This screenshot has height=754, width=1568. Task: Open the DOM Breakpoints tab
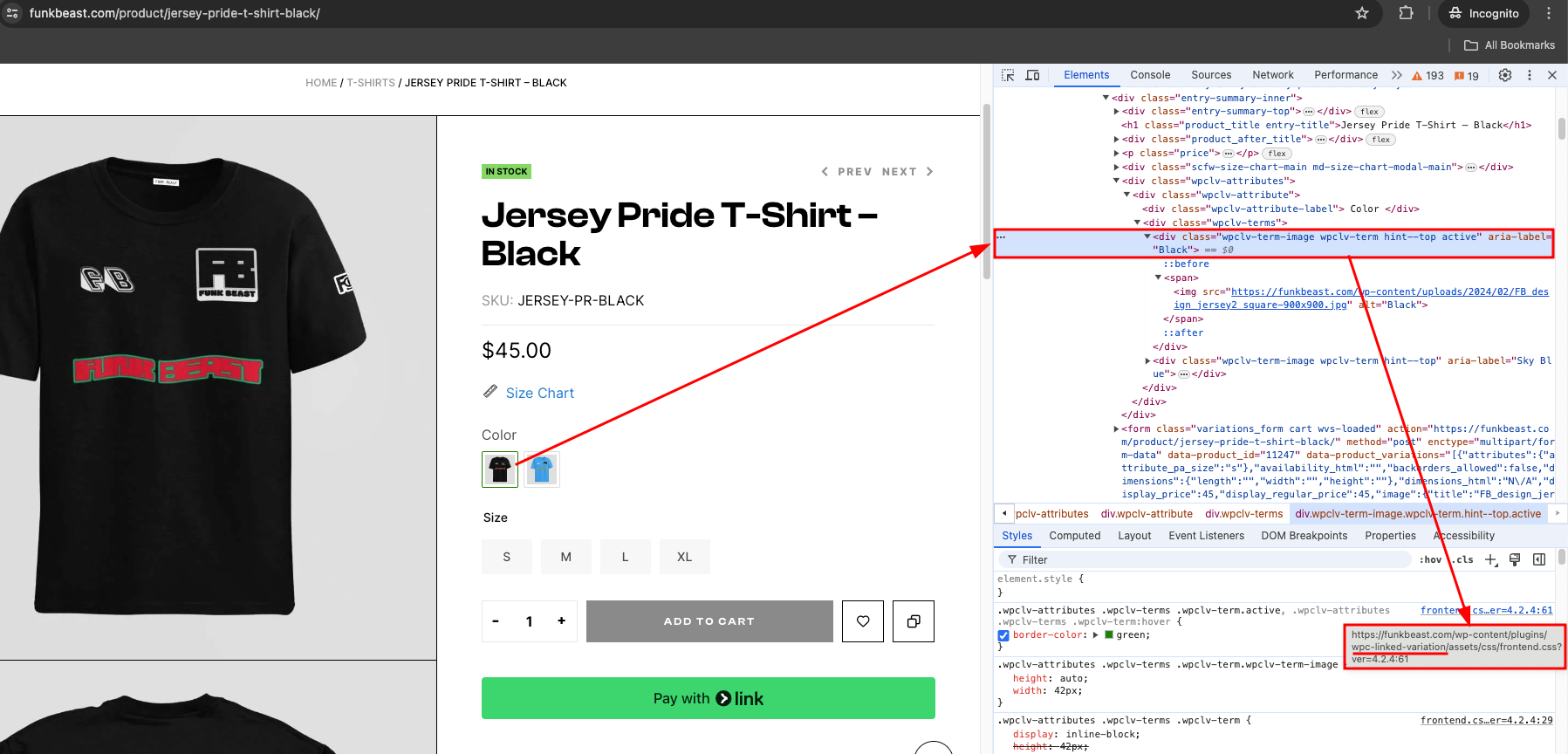pyautogui.click(x=1304, y=536)
